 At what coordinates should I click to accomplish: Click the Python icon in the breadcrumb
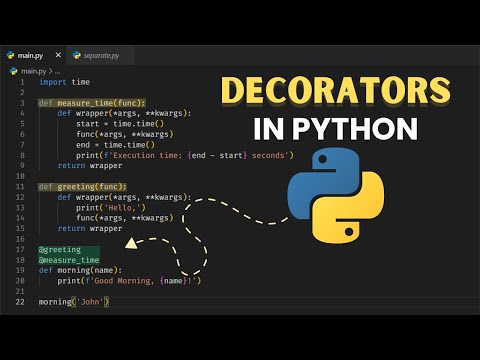14,71
